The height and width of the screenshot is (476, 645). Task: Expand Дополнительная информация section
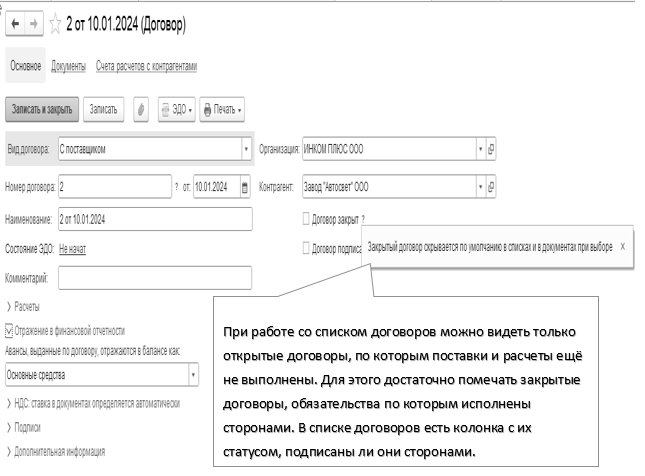[56, 452]
